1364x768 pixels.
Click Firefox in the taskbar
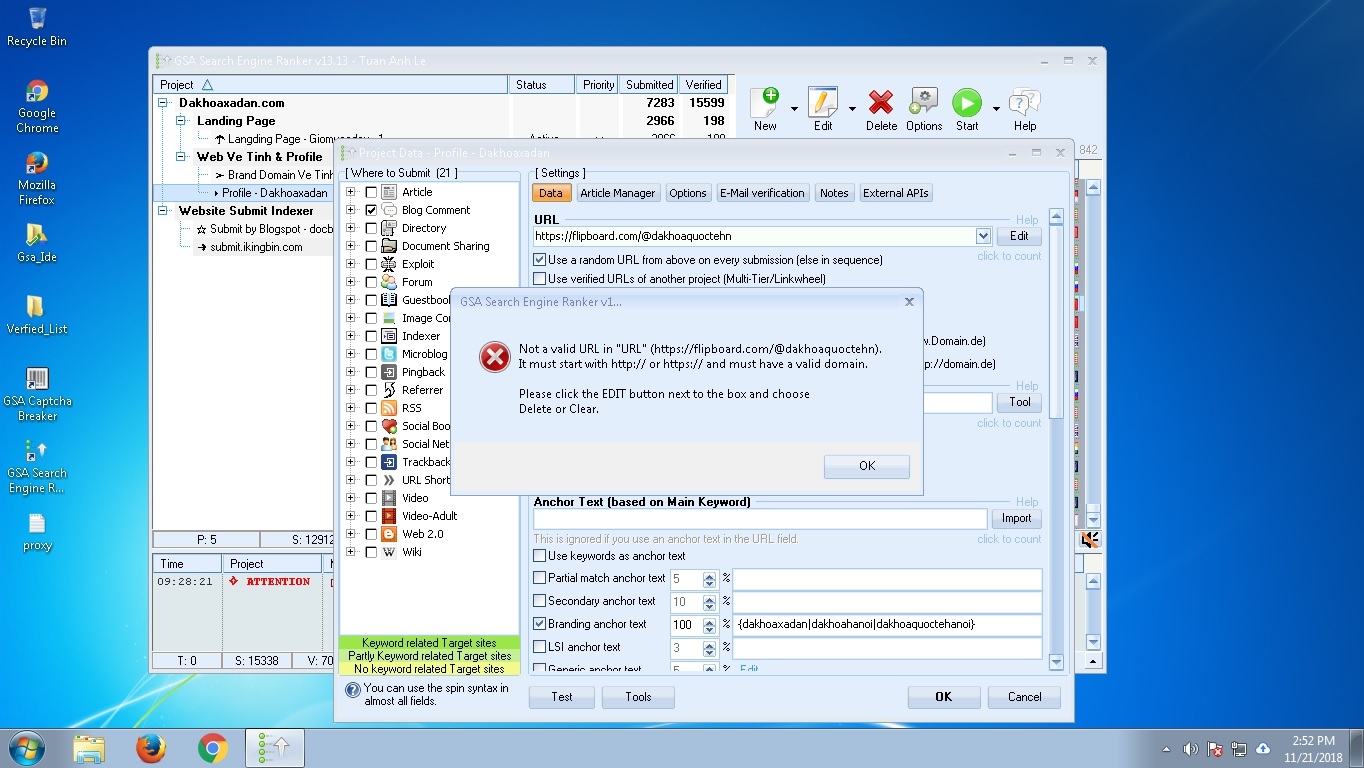coord(151,748)
